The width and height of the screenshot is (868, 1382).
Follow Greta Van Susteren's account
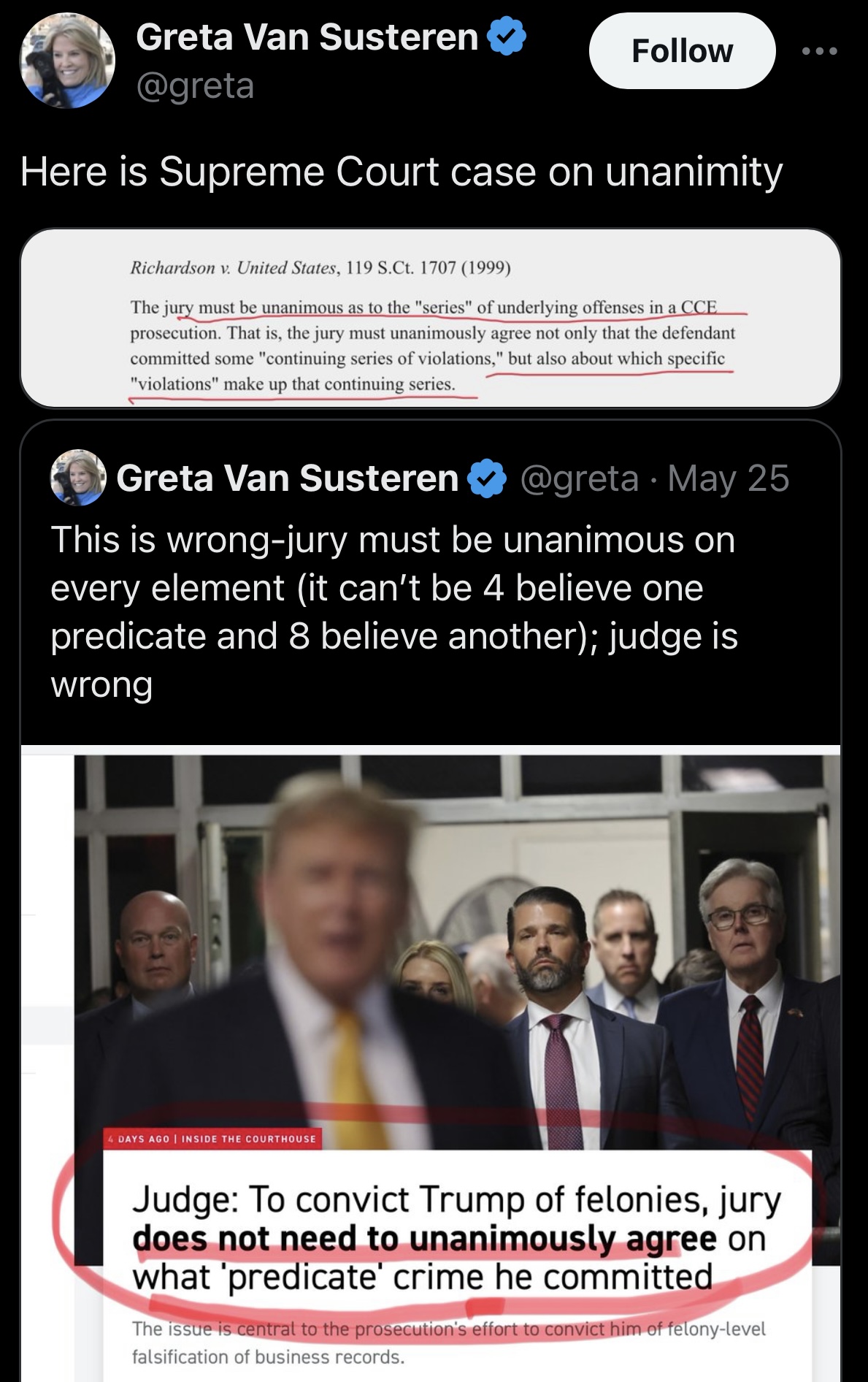click(682, 51)
